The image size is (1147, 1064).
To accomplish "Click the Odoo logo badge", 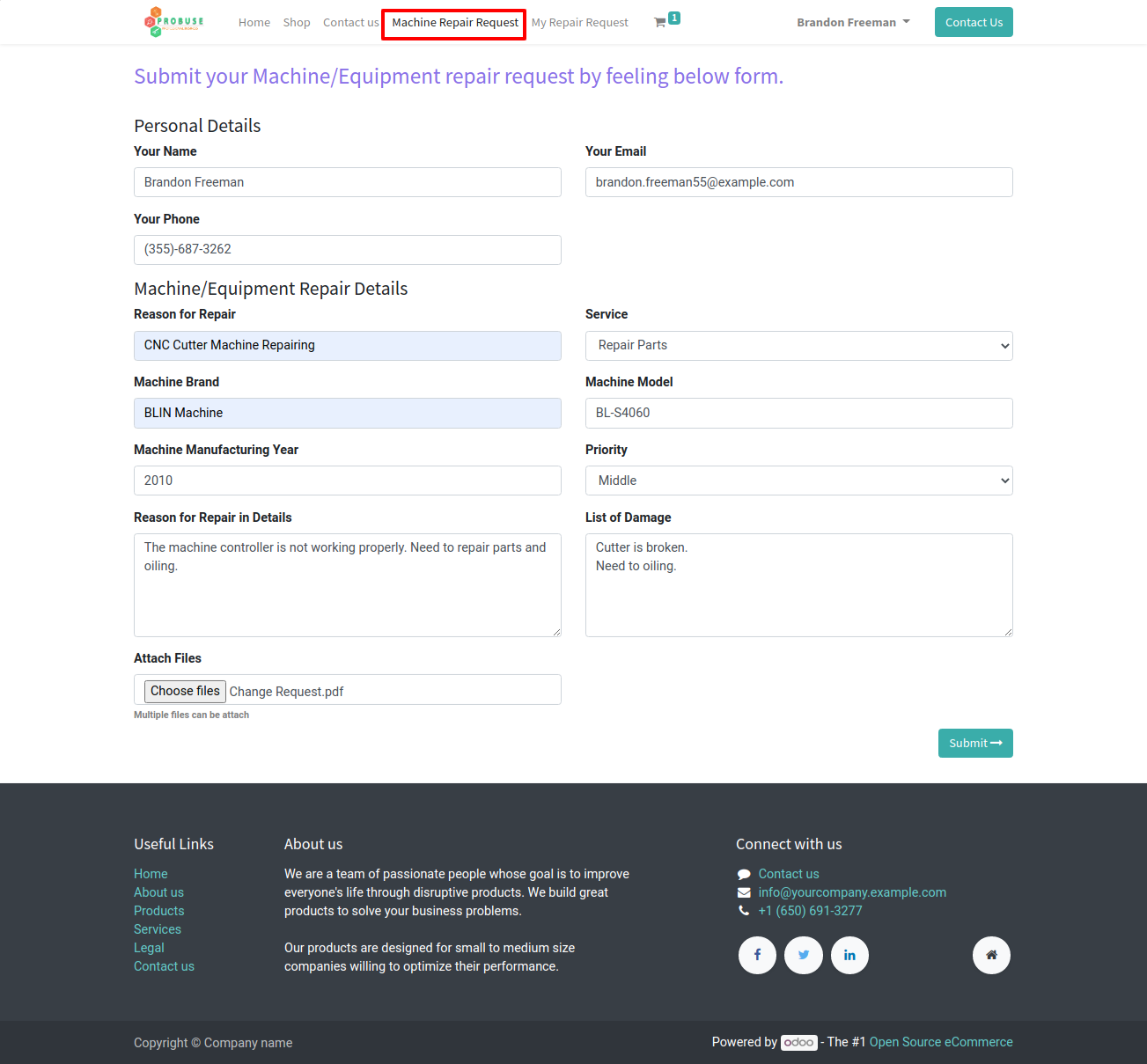I will pos(799,1042).
